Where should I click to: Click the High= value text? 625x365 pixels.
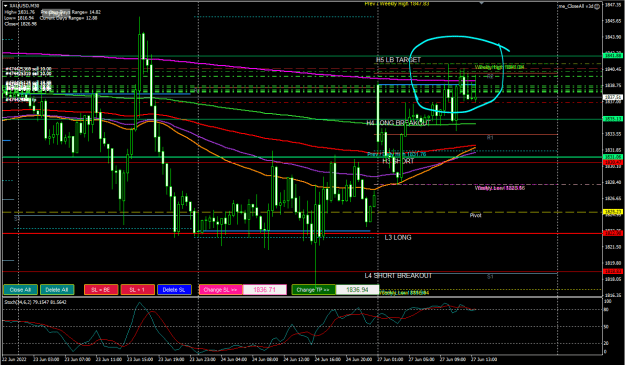tap(20, 12)
